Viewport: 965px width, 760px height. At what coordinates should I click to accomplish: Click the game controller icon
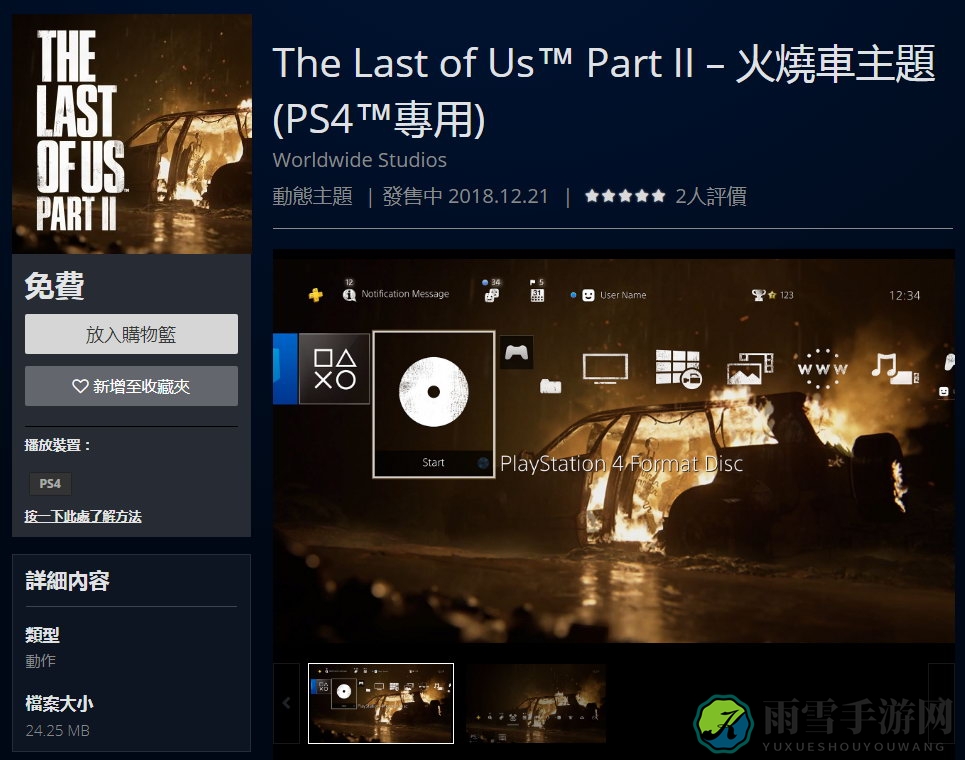coord(516,353)
